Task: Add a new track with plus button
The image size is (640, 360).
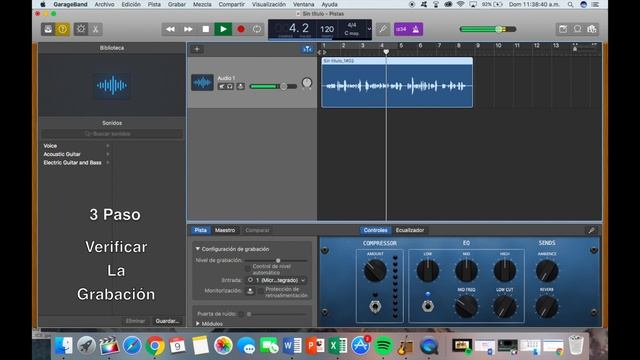Action: point(197,49)
